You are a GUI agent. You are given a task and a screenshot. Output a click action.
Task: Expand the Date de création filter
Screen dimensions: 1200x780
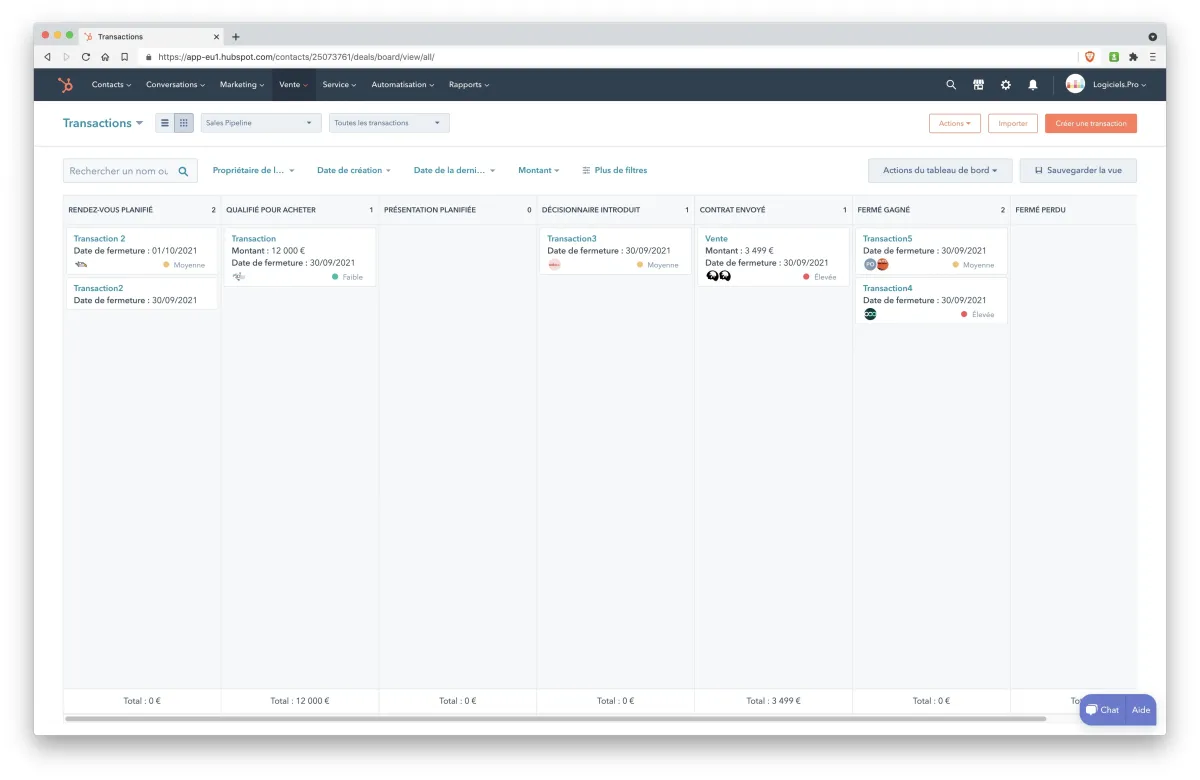354,171
